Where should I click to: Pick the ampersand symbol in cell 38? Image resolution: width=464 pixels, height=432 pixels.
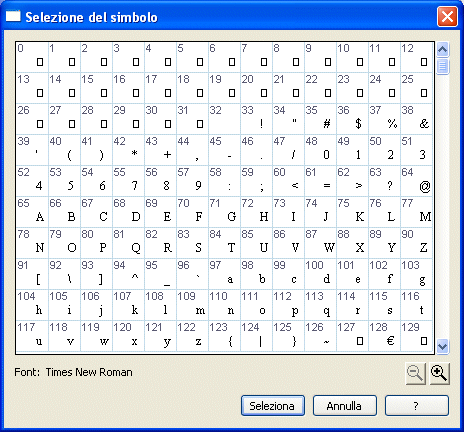[416, 119]
